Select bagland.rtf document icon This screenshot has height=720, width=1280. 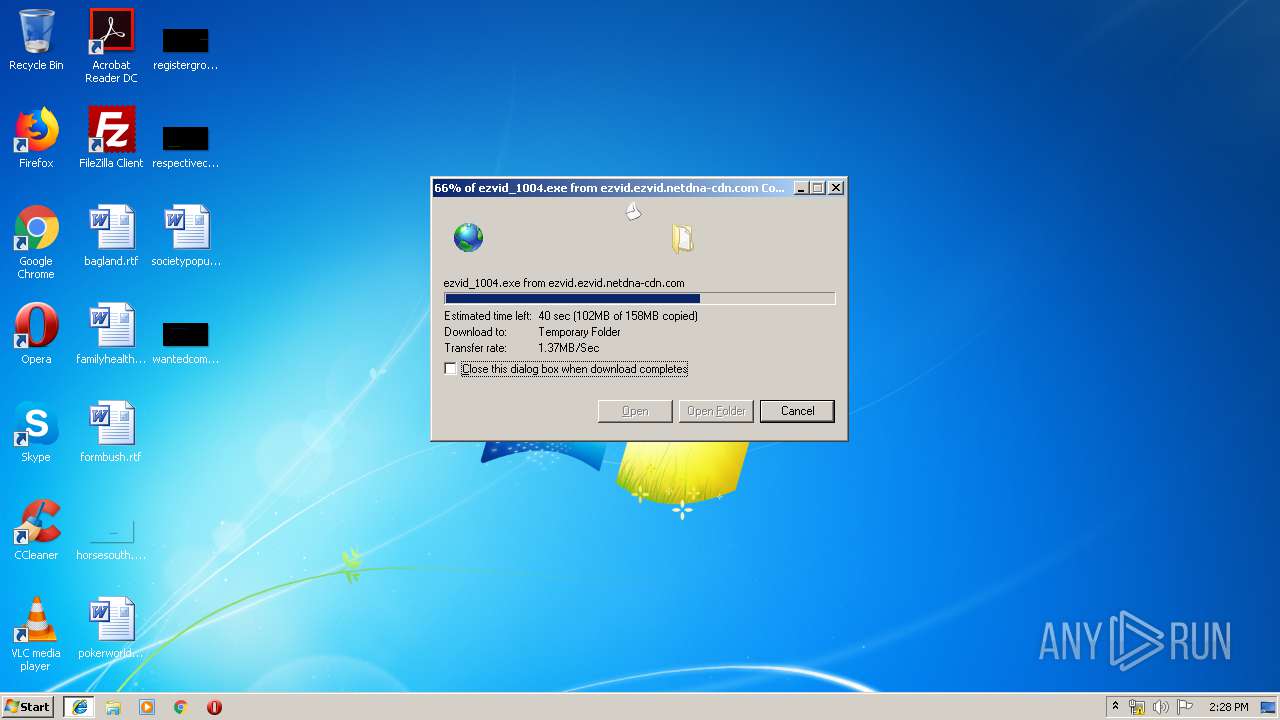point(111,236)
